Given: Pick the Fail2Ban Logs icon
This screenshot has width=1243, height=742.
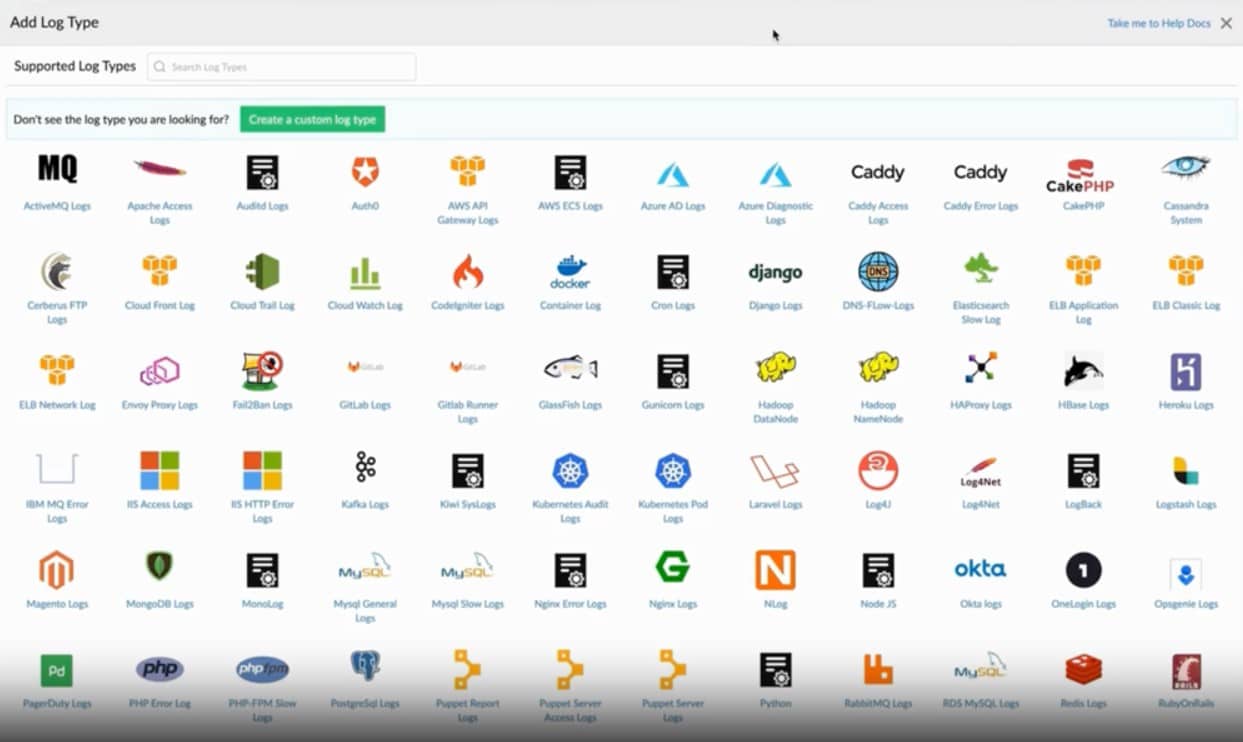Looking at the screenshot, I should point(262,370).
